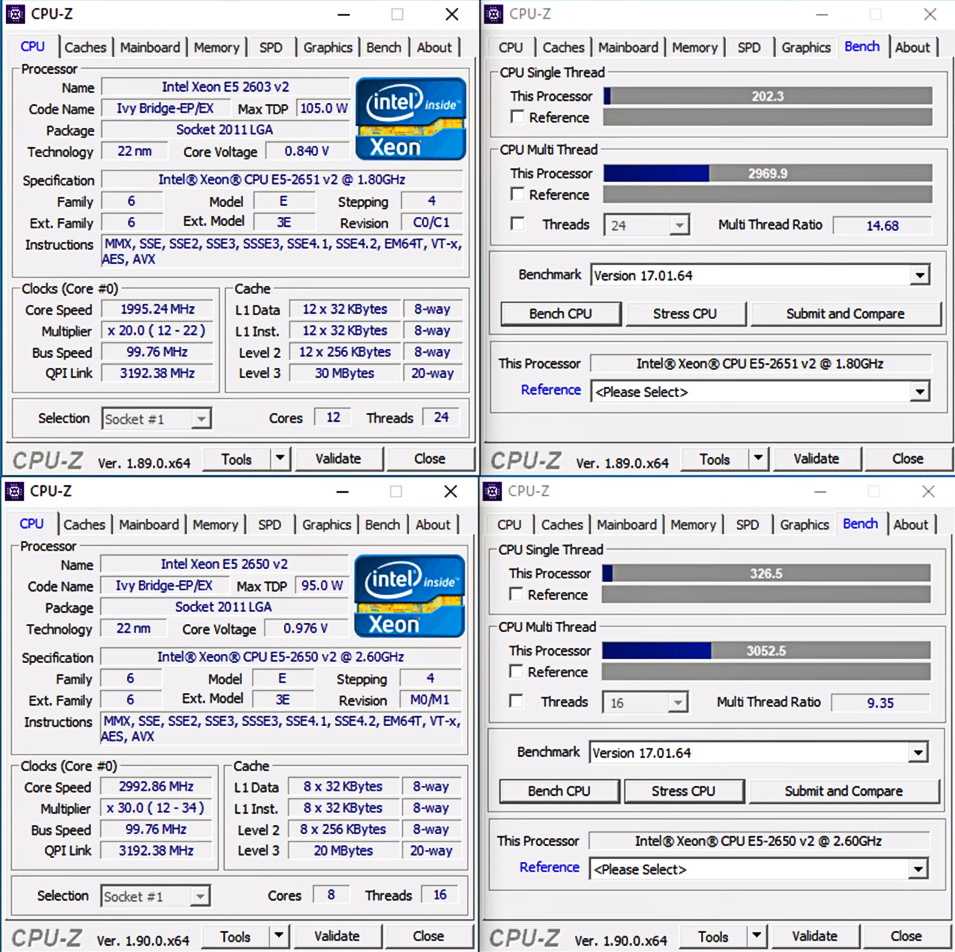955x952 pixels.
Task: Open Bench tab in Xeon E5 2603 v2 window
Action: point(384,48)
